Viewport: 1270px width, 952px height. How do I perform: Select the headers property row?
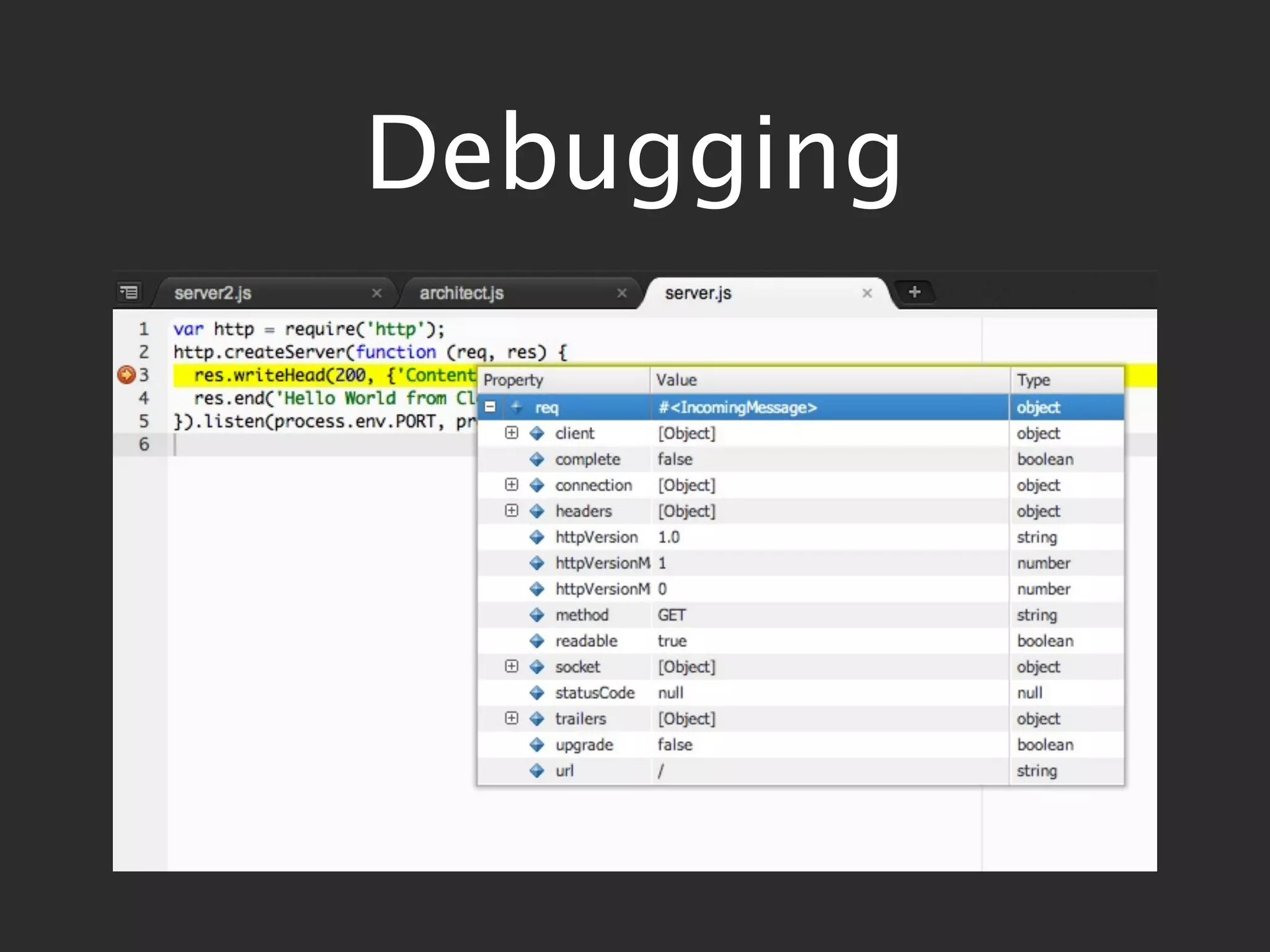tap(801, 511)
